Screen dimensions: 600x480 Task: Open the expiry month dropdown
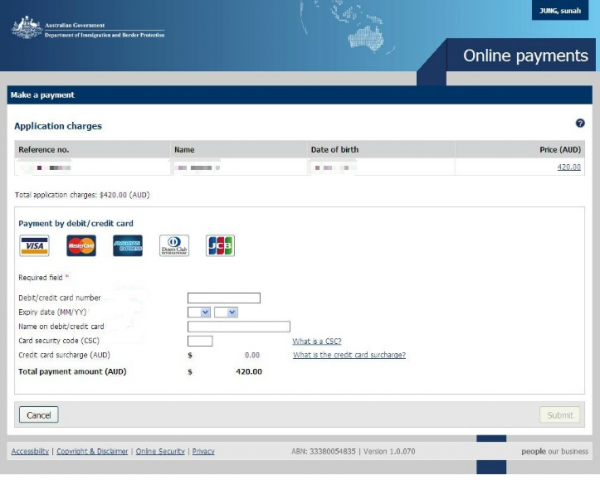tap(199, 312)
